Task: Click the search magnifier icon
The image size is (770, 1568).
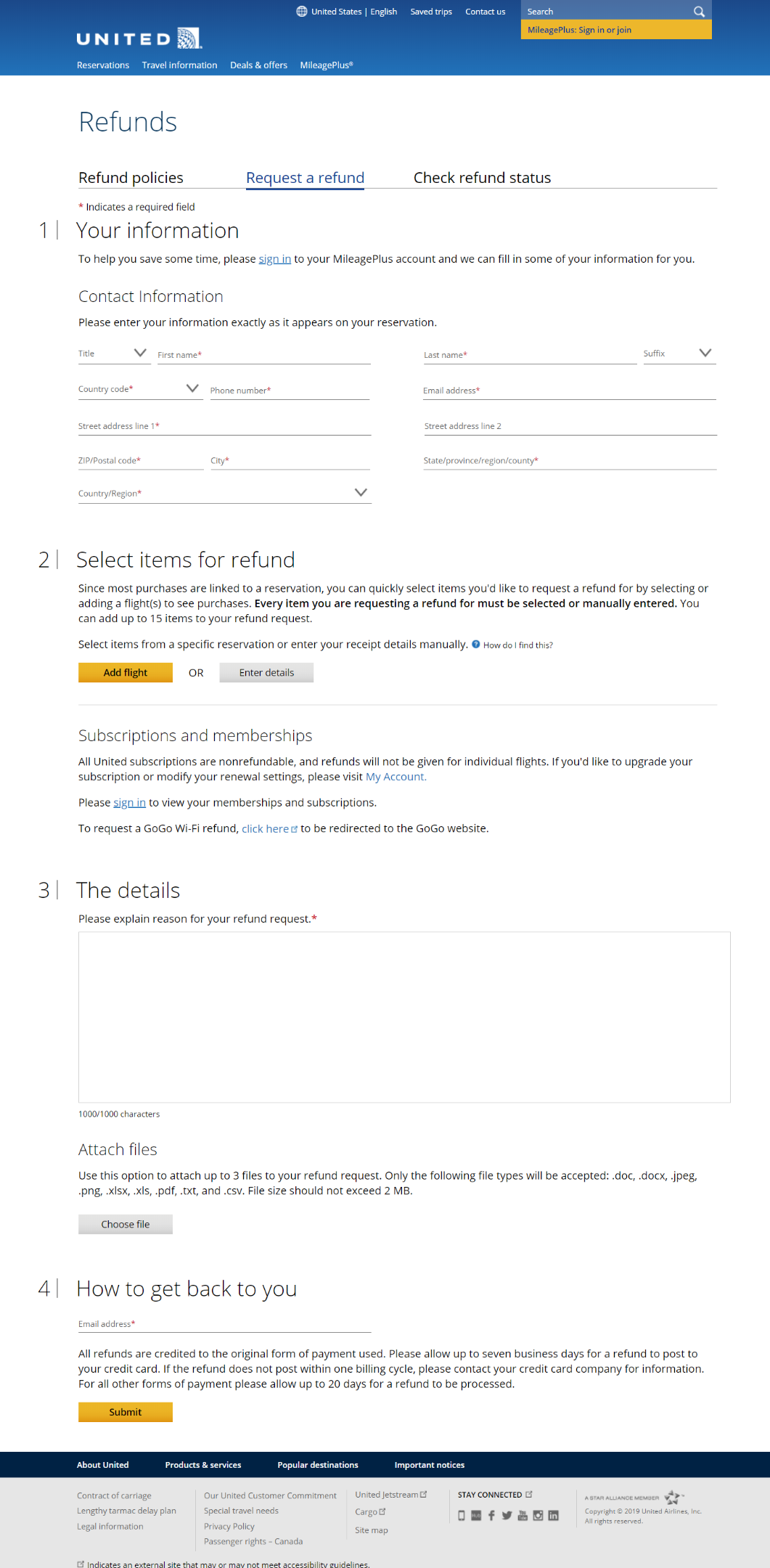Action: click(699, 12)
